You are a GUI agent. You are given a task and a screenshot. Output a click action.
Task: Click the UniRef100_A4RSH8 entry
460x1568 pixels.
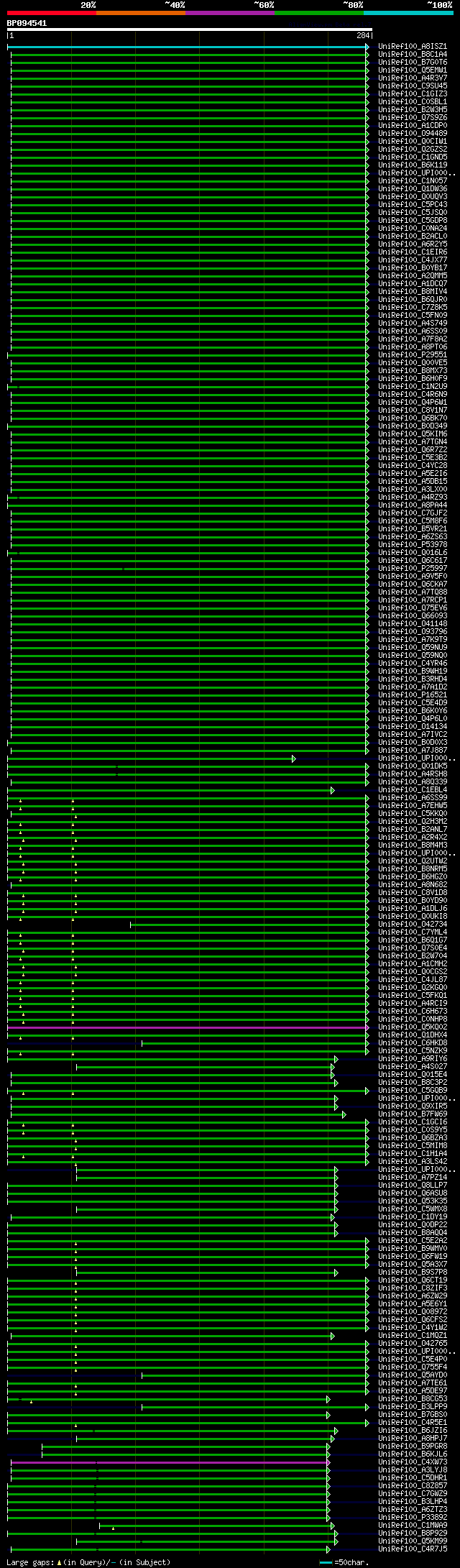[x=413, y=774]
